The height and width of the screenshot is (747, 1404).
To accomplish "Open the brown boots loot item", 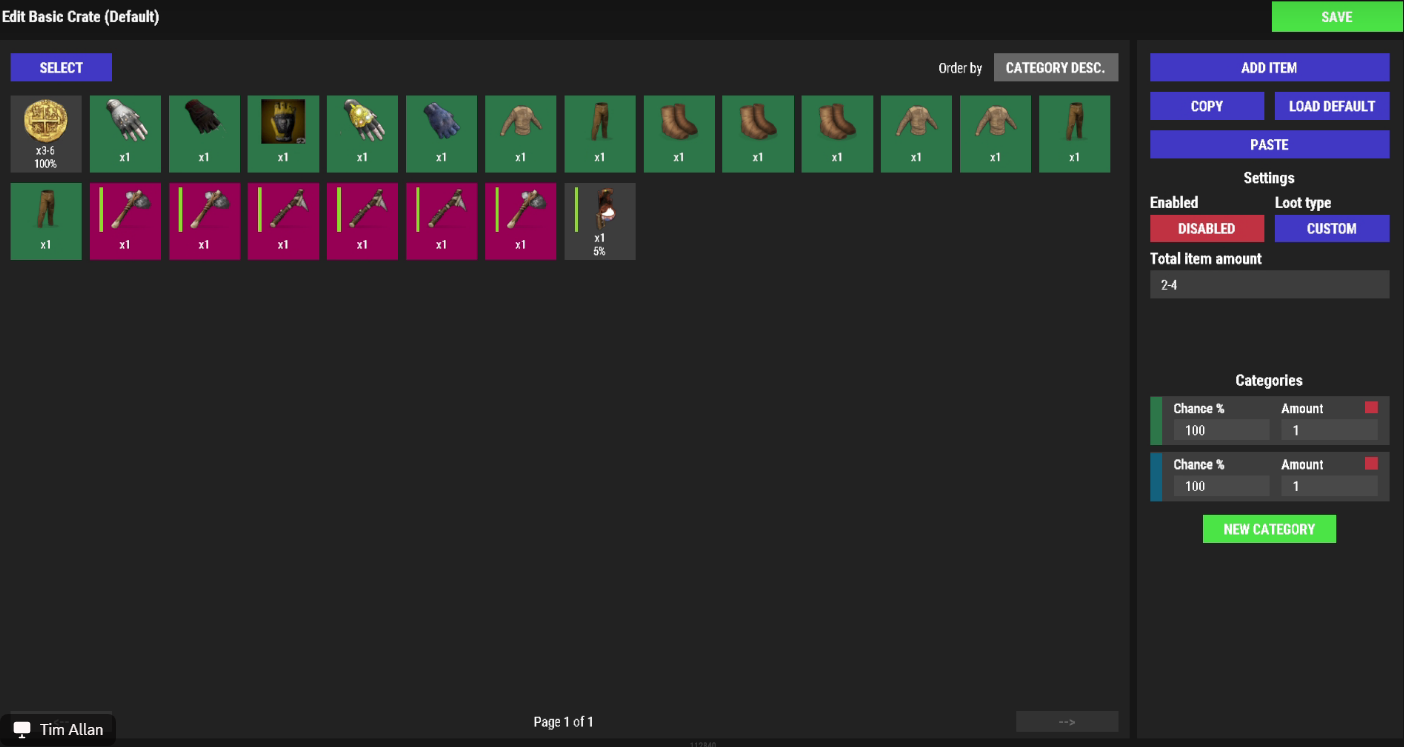I will (x=678, y=133).
